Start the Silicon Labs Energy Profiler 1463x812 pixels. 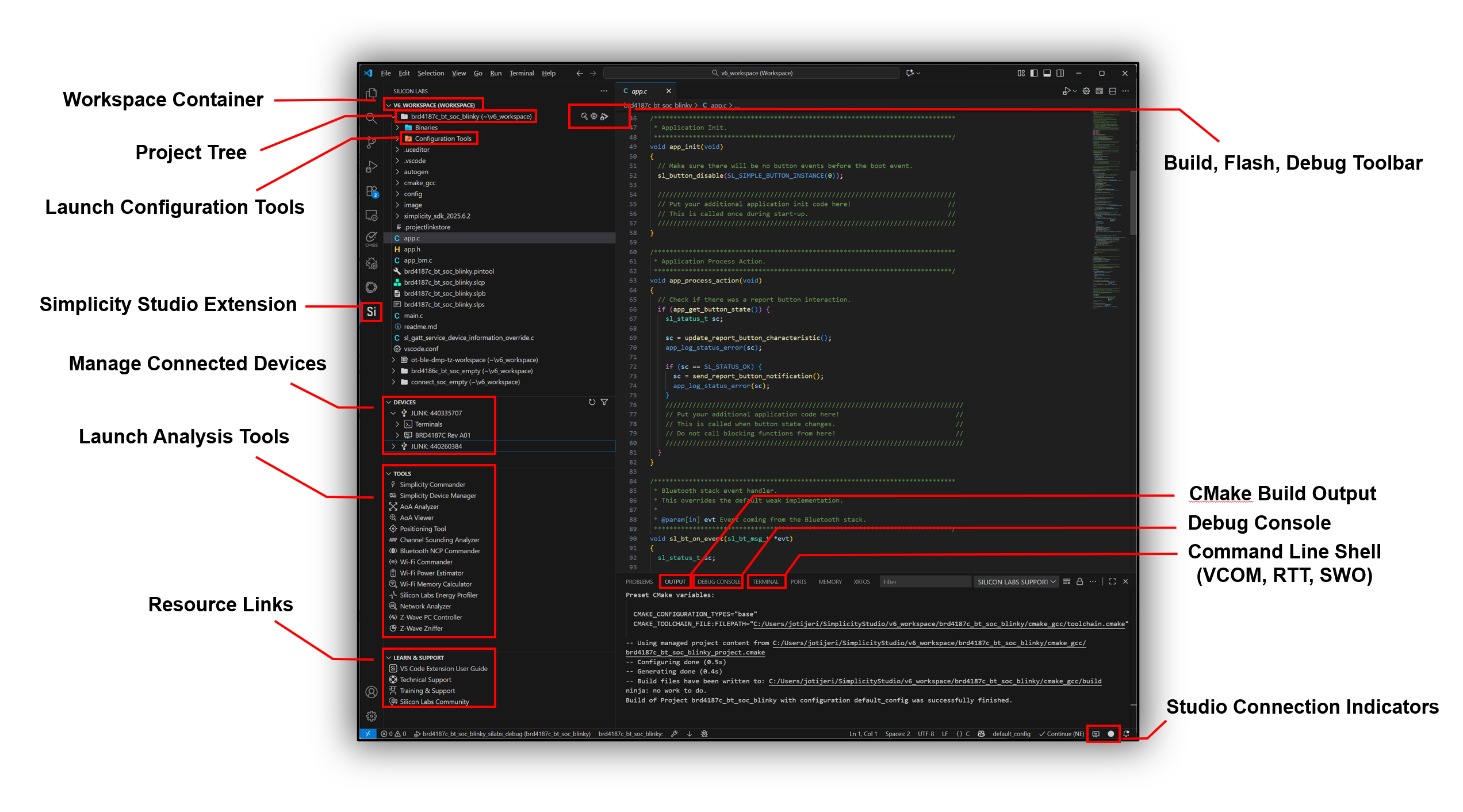click(439, 595)
